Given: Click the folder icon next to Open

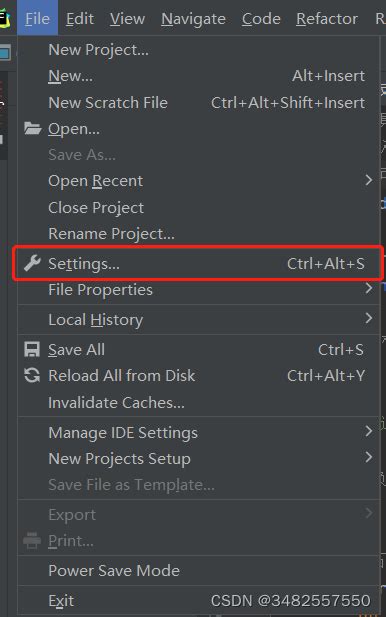Looking at the screenshot, I should pyautogui.click(x=32, y=128).
